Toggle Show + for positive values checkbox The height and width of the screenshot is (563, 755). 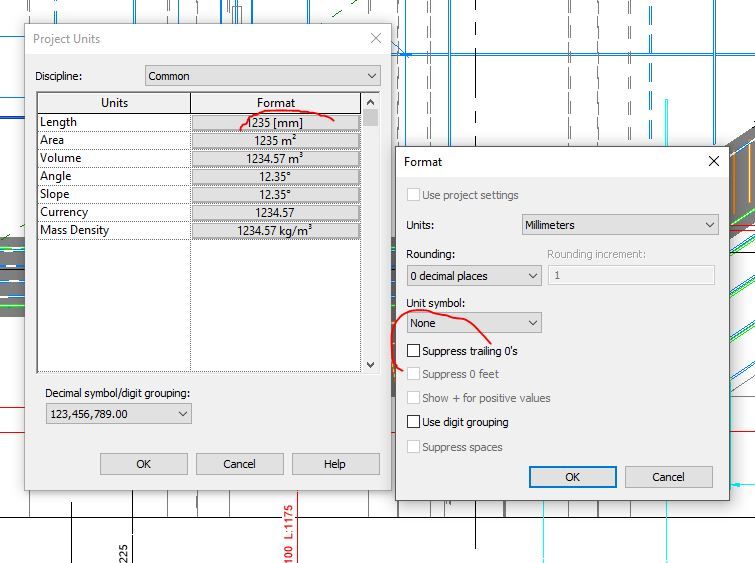(413, 398)
